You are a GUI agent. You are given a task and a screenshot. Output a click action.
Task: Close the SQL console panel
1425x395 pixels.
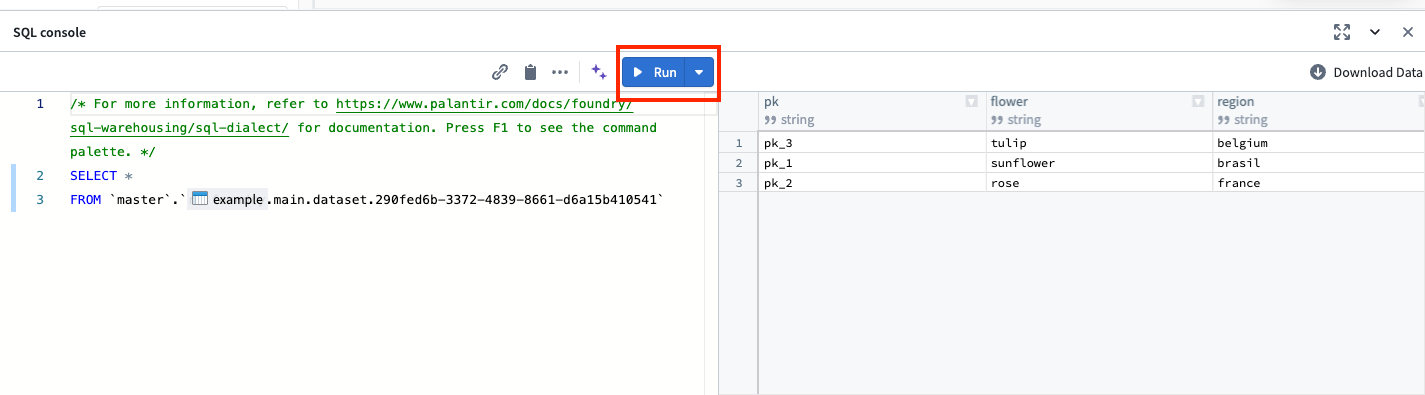click(1407, 32)
